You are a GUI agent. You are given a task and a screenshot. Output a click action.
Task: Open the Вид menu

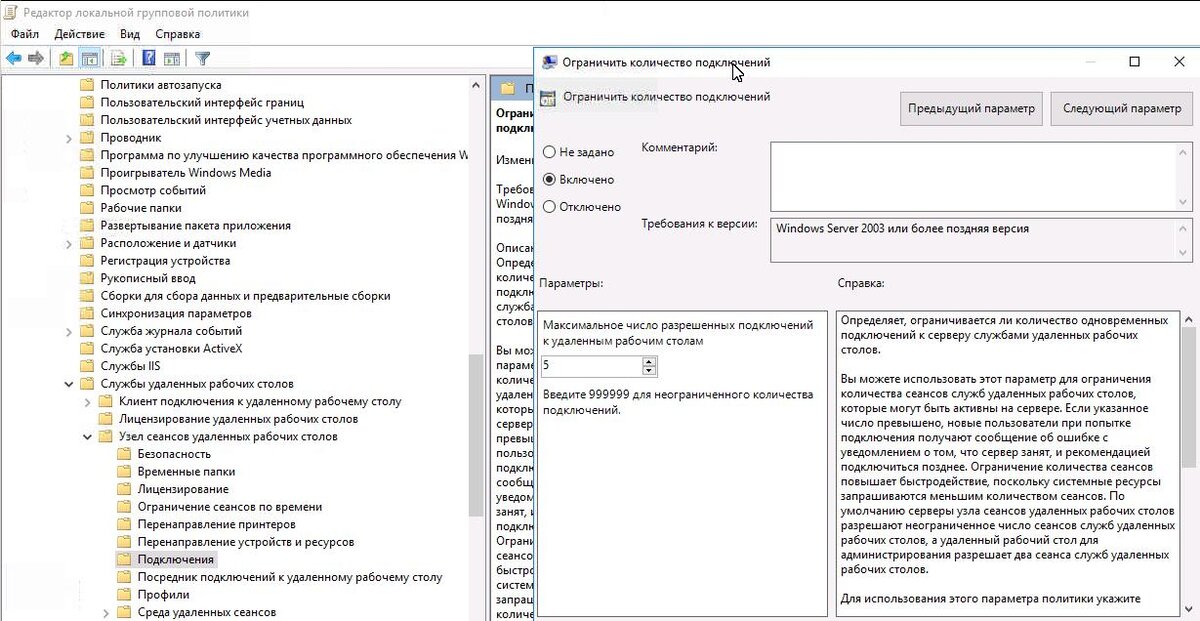[x=130, y=34]
